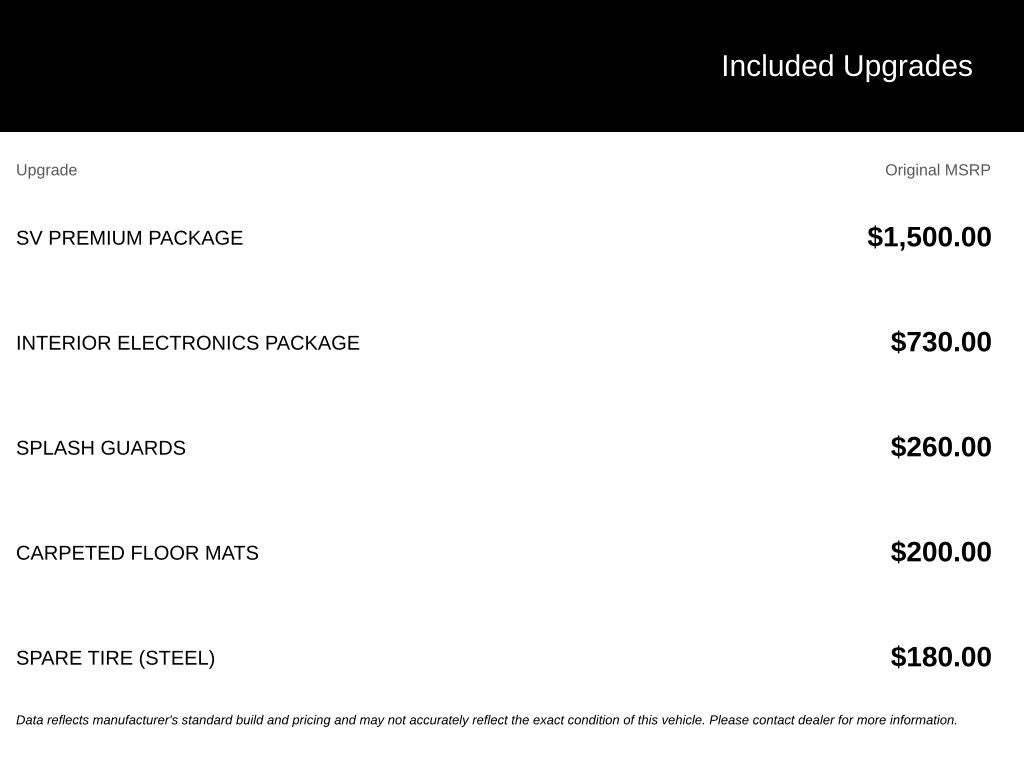Click the $730.00 price amount
1024x768 pixels.
coord(940,342)
